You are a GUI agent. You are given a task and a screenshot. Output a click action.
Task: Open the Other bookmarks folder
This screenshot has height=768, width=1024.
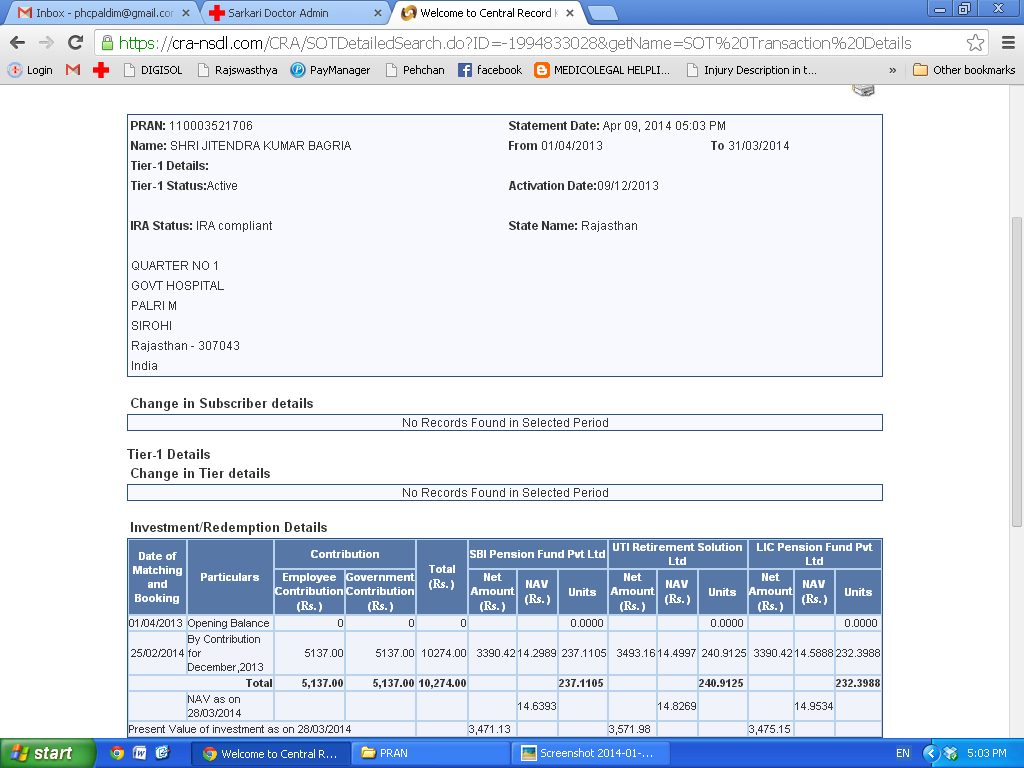[x=964, y=70]
